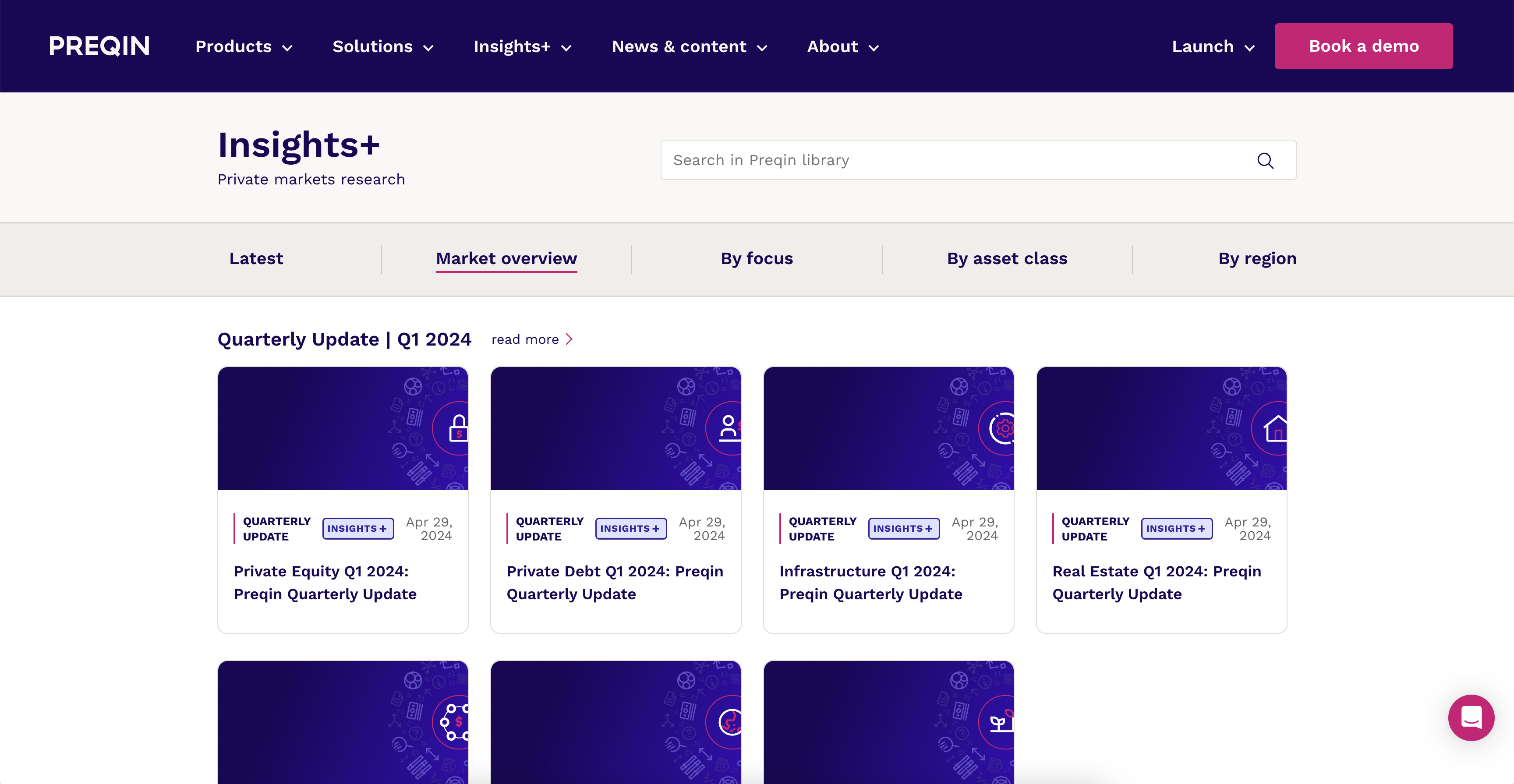
Task: Open the chat widget bubble
Action: [1471, 717]
